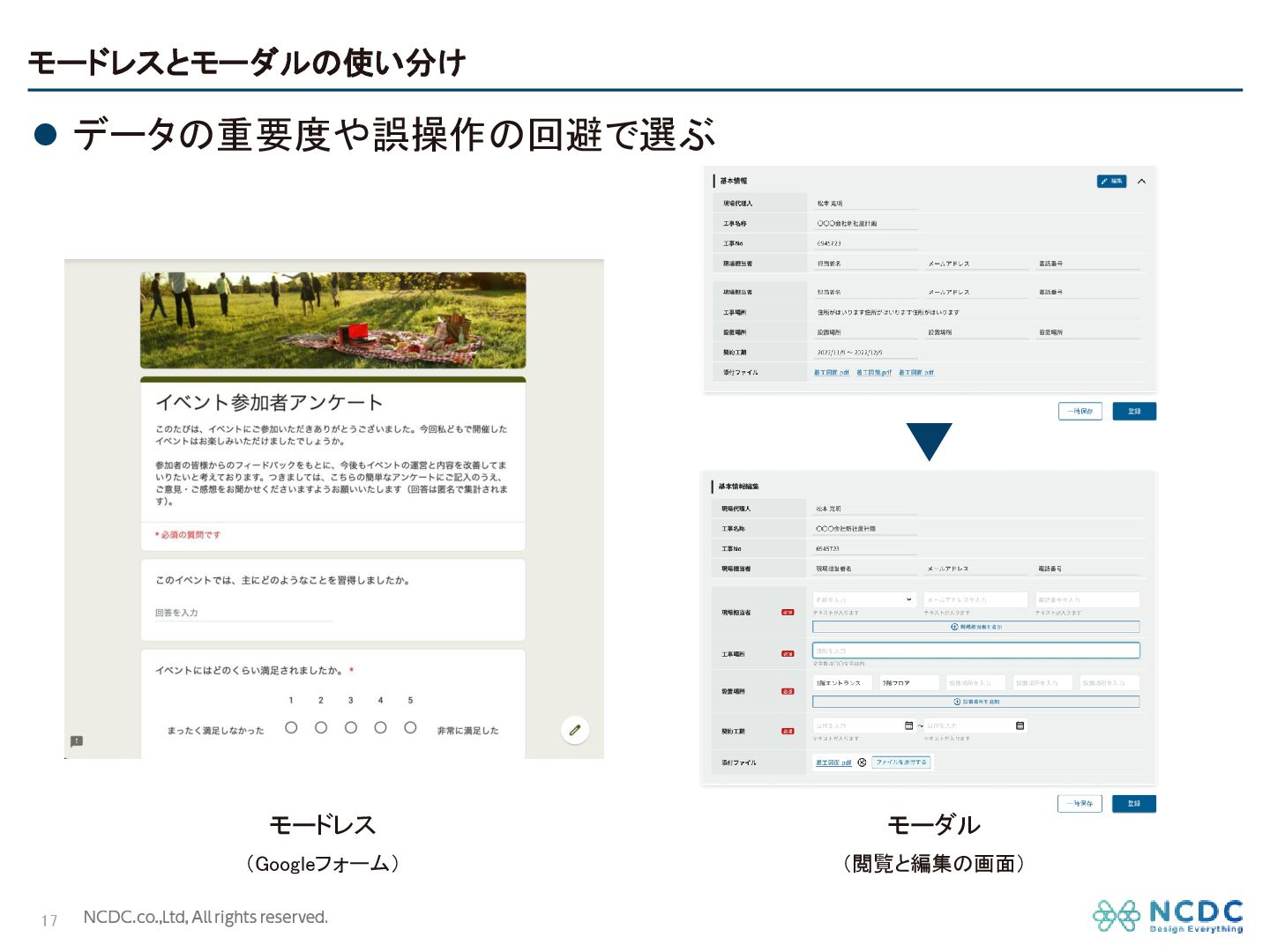Click the 6545723 工事No value in edit panel
The image size is (1270, 952).
(x=827, y=549)
